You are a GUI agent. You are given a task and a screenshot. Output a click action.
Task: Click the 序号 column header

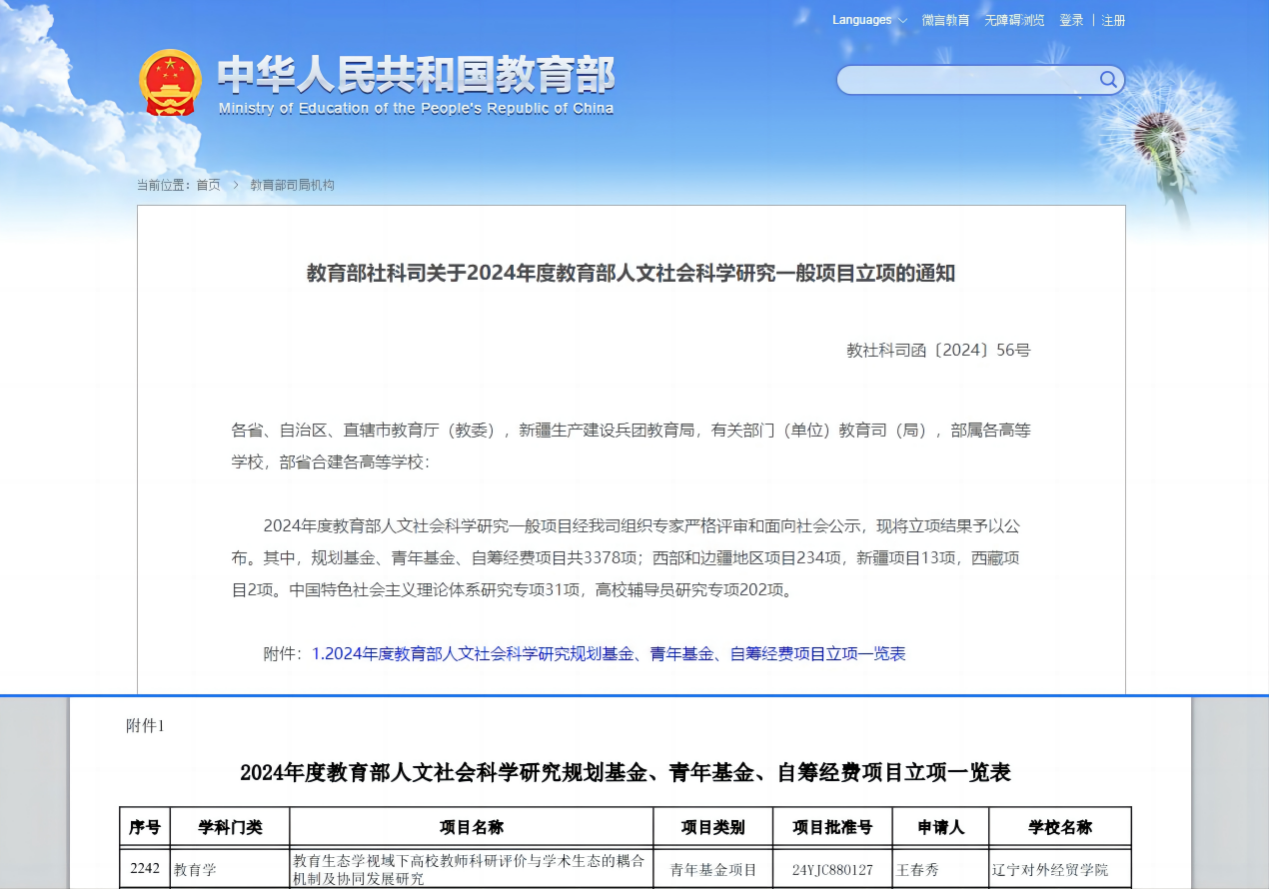point(145,827)
